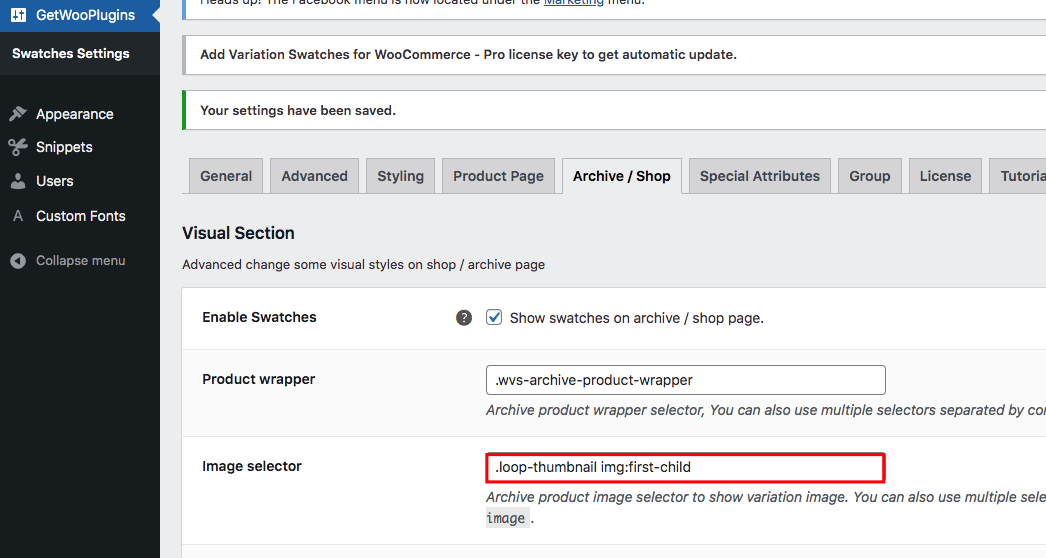Click the GetWooPlugins sliders icon

click(x=19, y=15)
